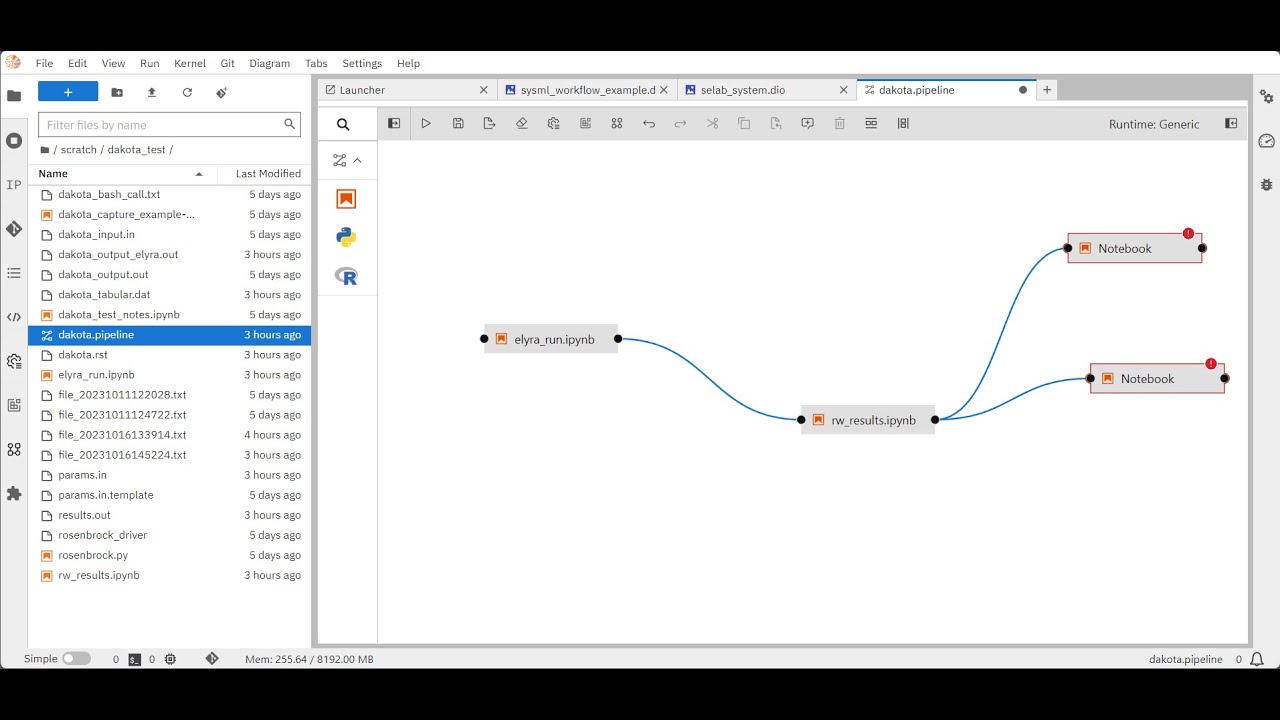Arrange pipeline nodes horizontally
This screenshot has width=1280, height=720.
pos(871,124)
